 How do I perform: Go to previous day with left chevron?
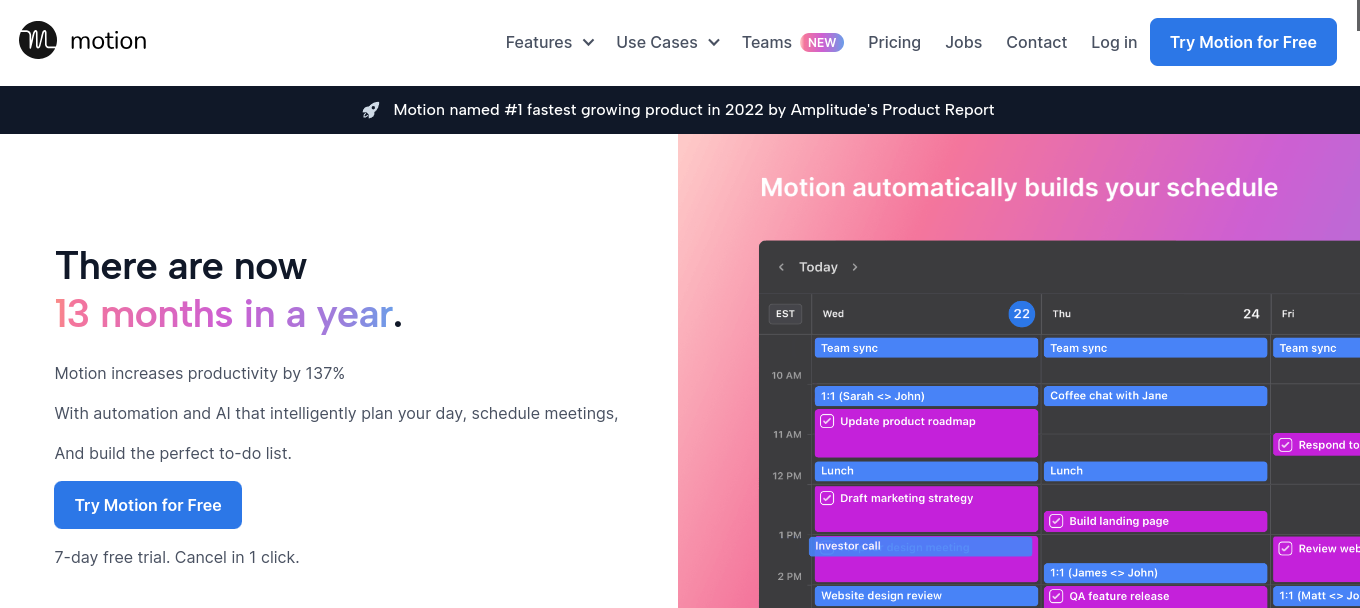(x=781, y=267)
